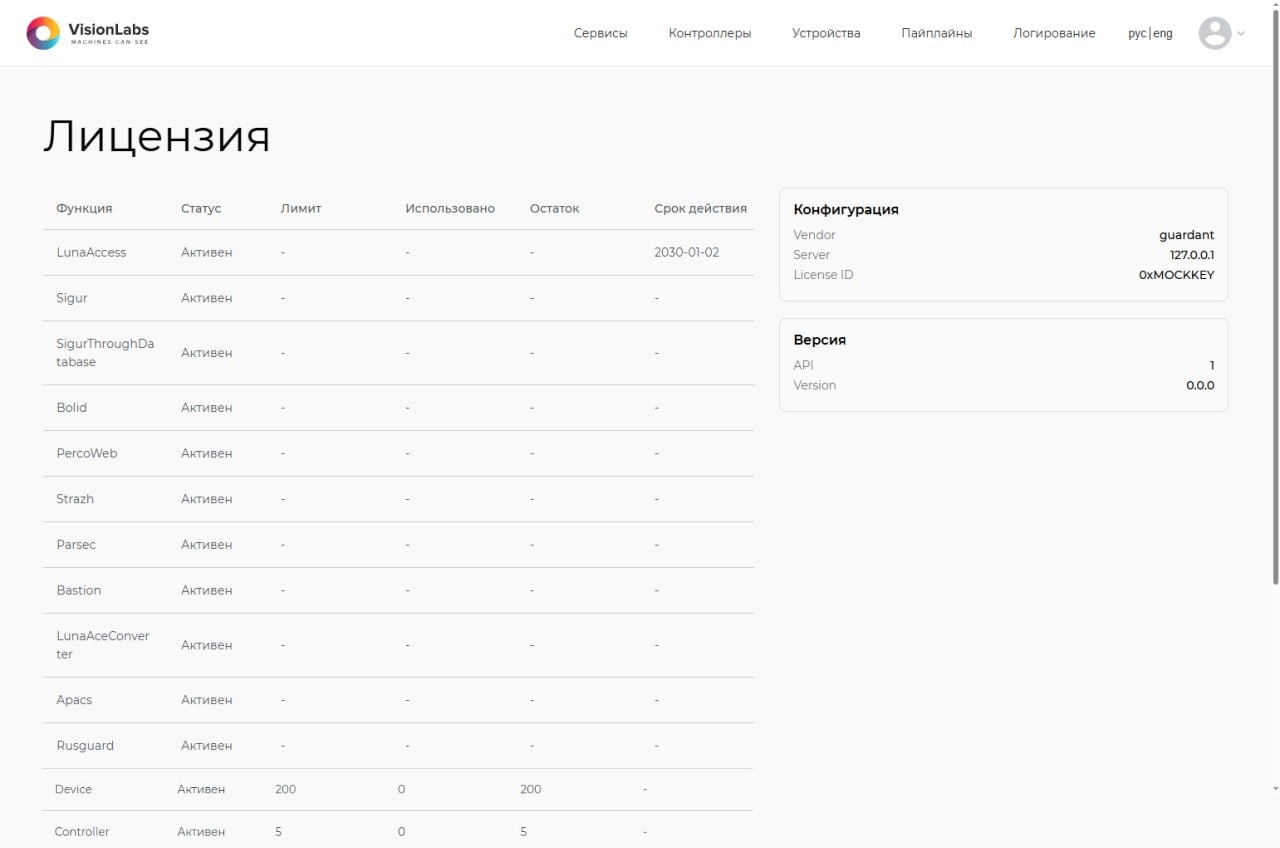The height and width of the screenshot is (848, 1280).
Task: Click the Срок действия column header
Action: 701,208
